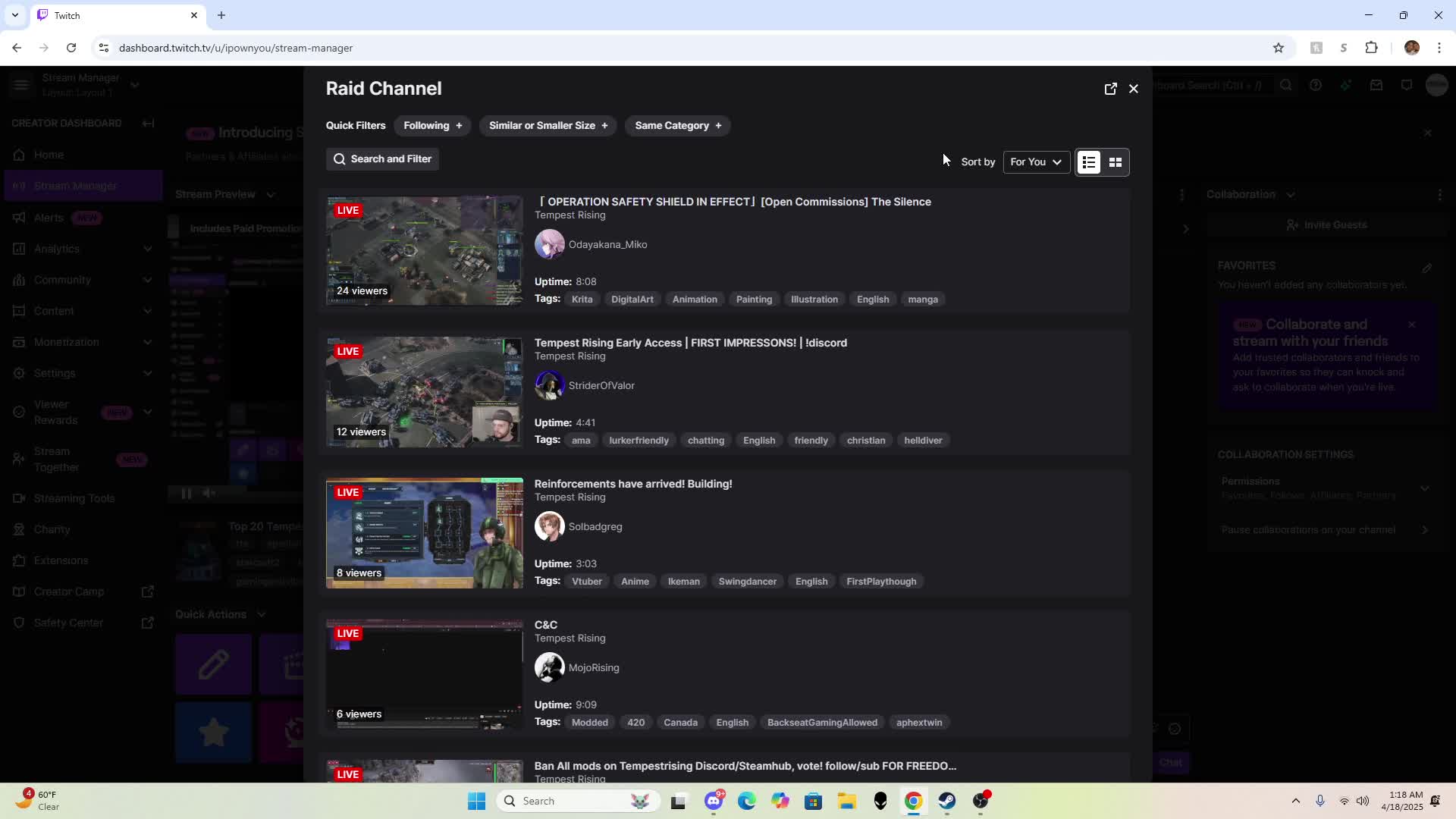This screenshot has width=1456, height=819.
Task: Click the lurkerfriendly tag
Action: pos(639,441)
